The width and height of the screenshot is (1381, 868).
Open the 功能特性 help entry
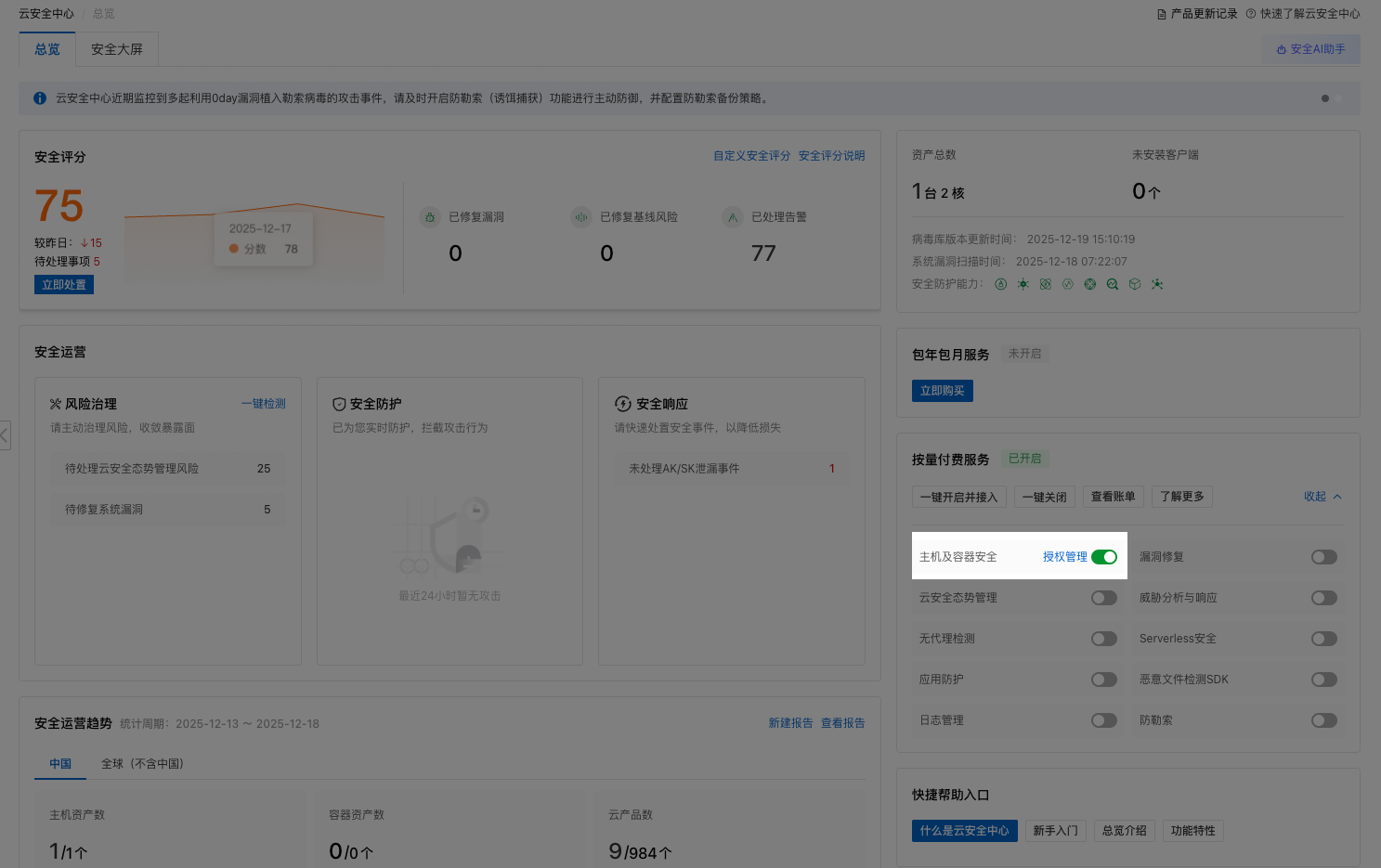point(1193,831)
